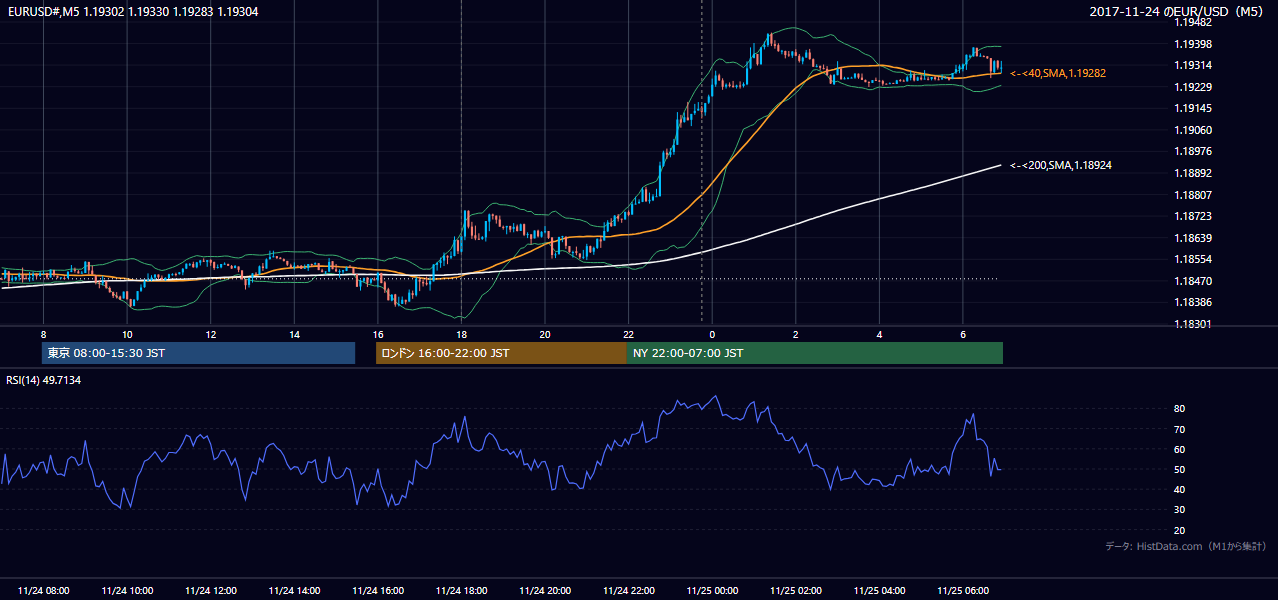Select price axis value 1.19145

tap(1193, 108)
